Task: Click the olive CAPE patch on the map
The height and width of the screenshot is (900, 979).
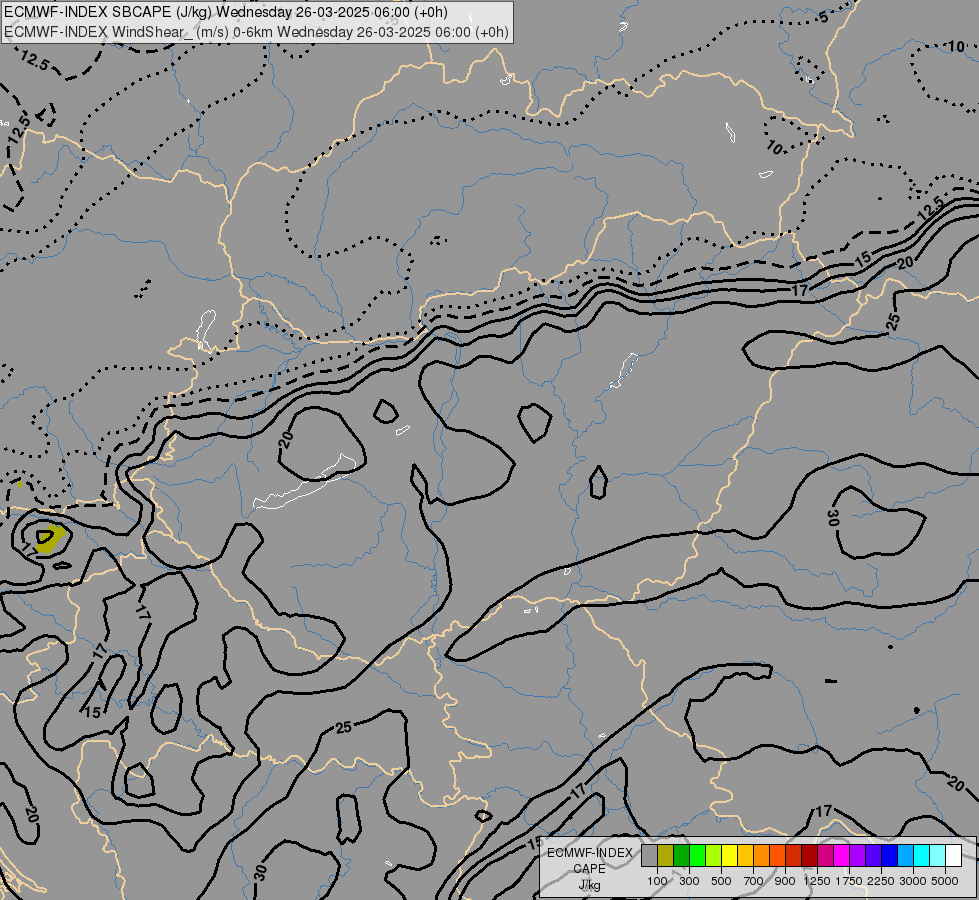Action: click(49, 540)
